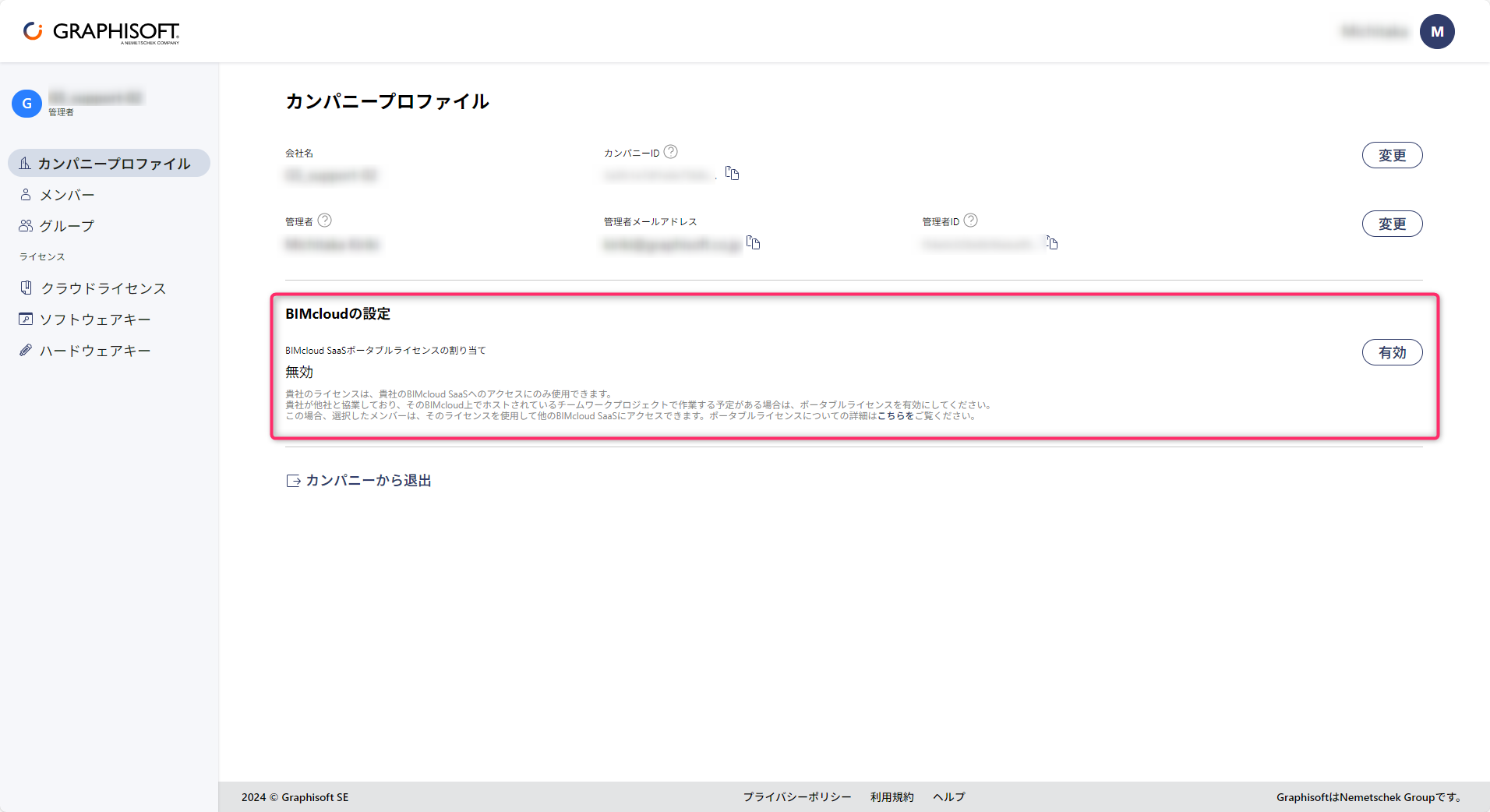Click 変更 button for the administrator row

click(1392, 224)
